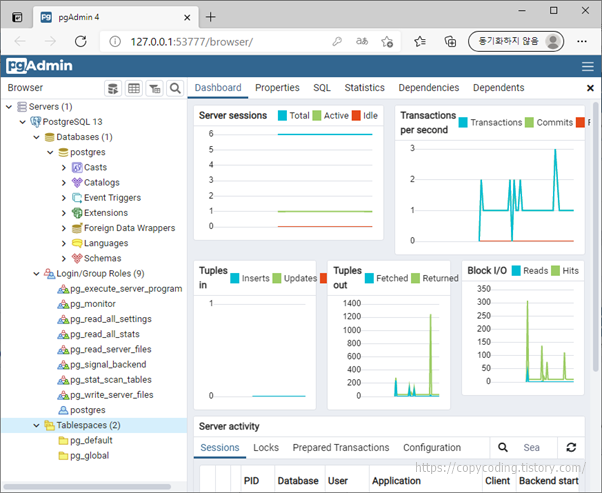Click the Languages node icon
The width and height of the screenshot is (602, 493).
[77, 243]
